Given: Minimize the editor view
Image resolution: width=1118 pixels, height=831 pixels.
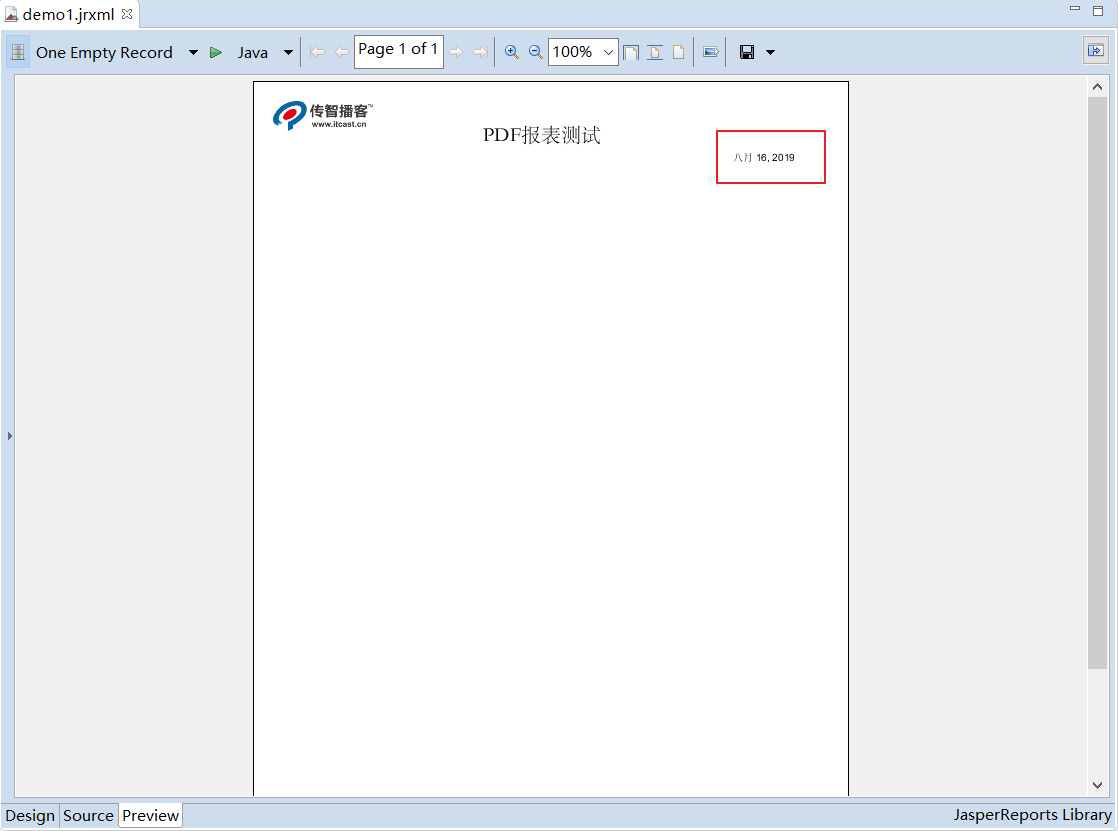Looking at the screenshot, I should pyautogui.click(x=1075, y=9).
